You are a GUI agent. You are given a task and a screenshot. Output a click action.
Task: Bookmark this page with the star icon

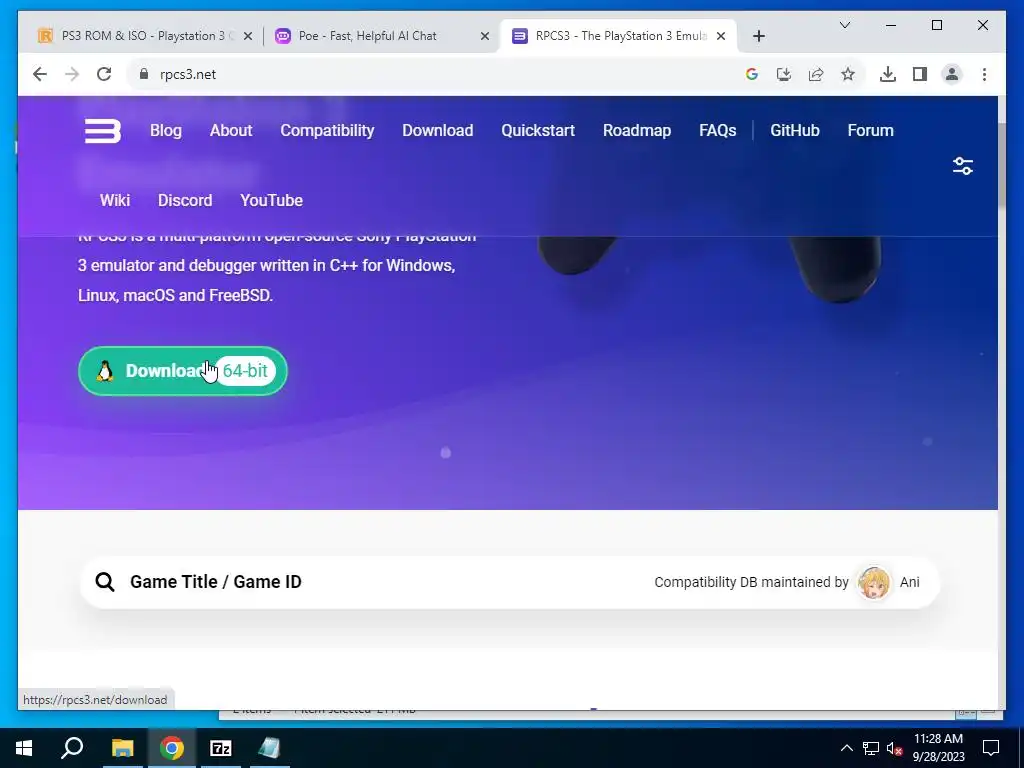(x=848, y=74)
